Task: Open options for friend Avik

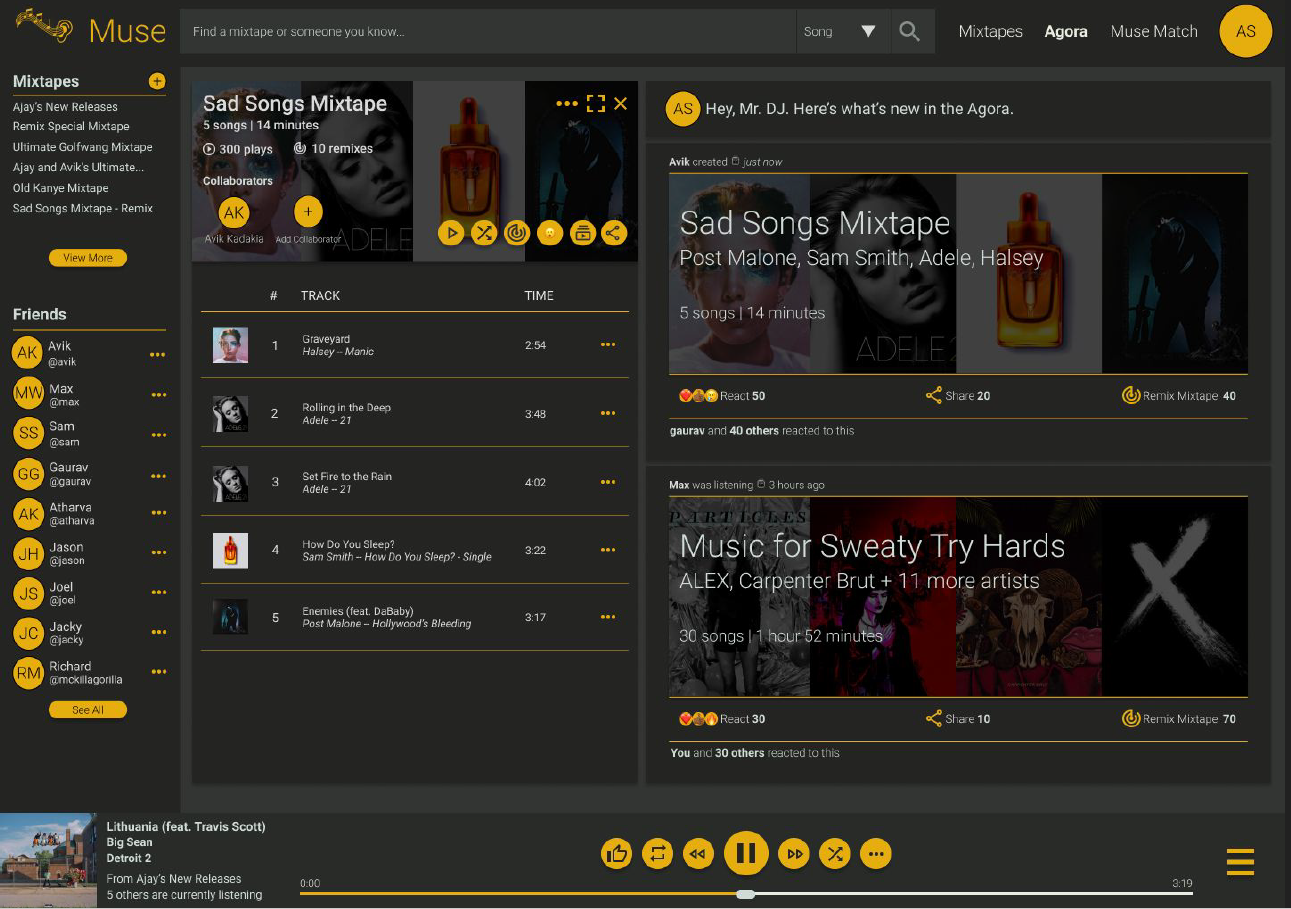Action: (x=158, y=354)
